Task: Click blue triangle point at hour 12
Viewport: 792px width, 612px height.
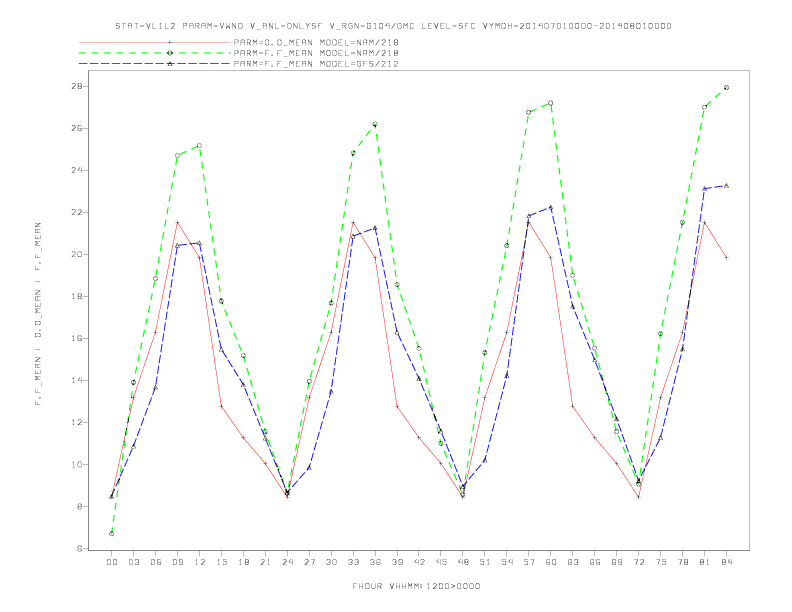Action: (199, 243)
